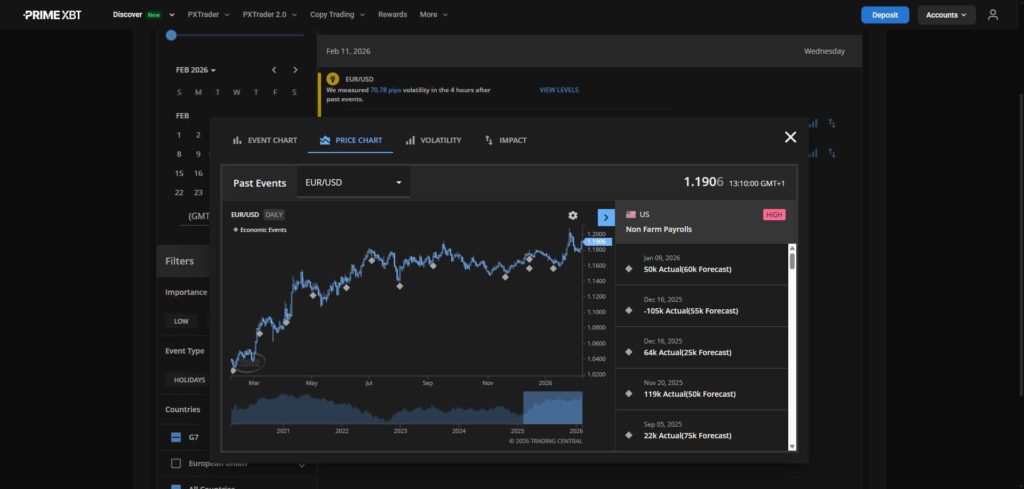Click the DAILY timeframe badge
This screenshot has width=1024, height=489.
[x=274, y=215]
